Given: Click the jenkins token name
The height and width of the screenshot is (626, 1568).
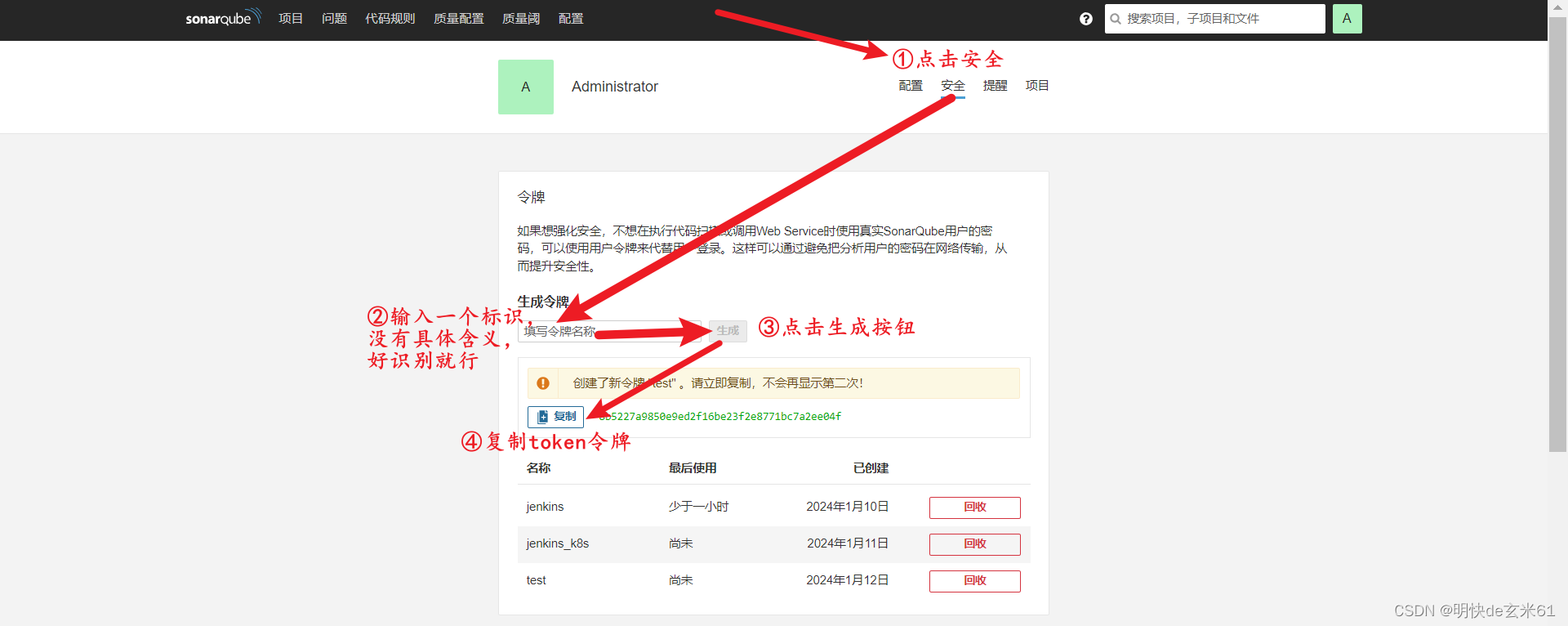Looking at the screenshot, I should pos(545,507).
